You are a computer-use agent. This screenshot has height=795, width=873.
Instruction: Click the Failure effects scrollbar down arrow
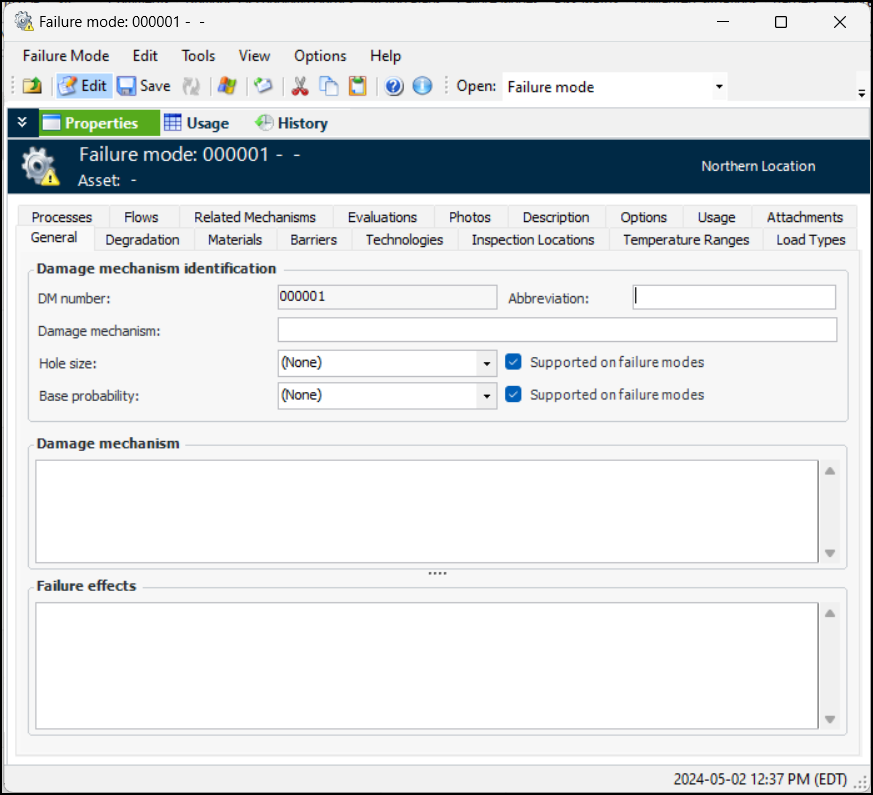tap(830, 719)
